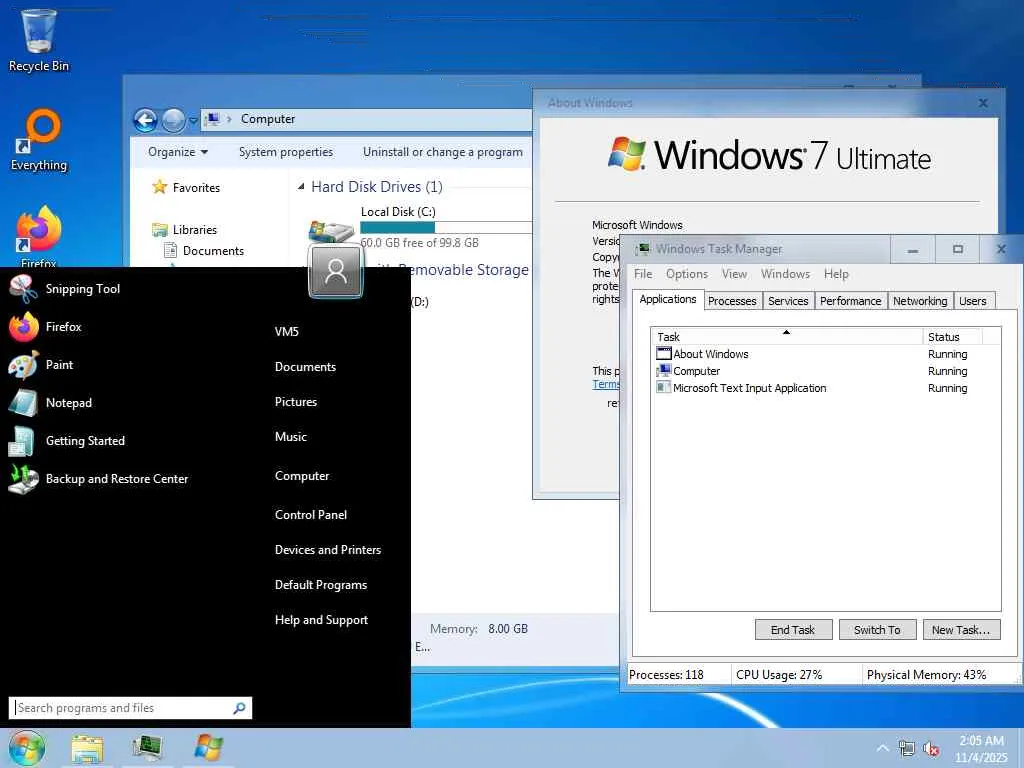
Task: Click the forward arrow in Computer window
Action: coord(173,120)
